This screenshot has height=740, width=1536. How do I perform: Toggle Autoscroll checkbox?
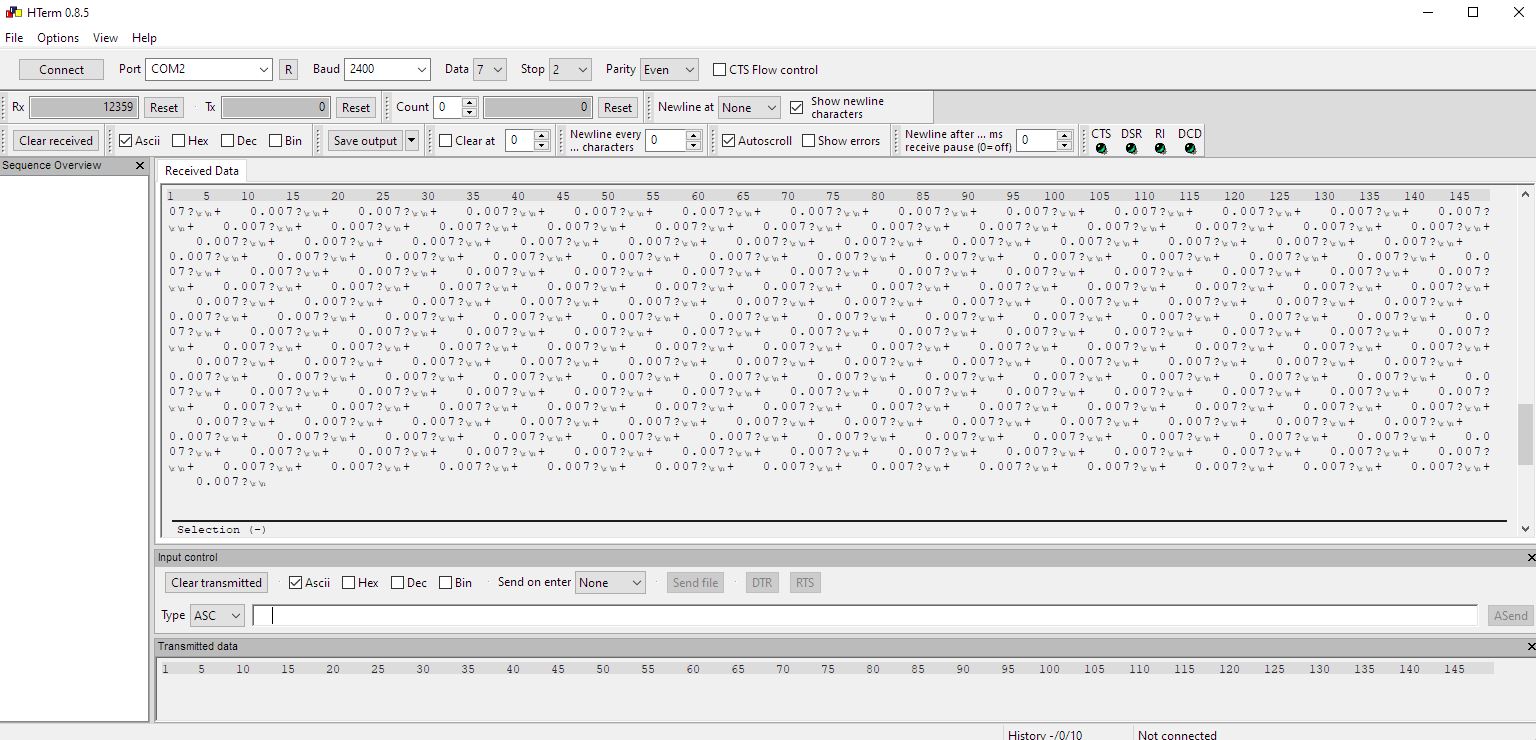point(728,141)
